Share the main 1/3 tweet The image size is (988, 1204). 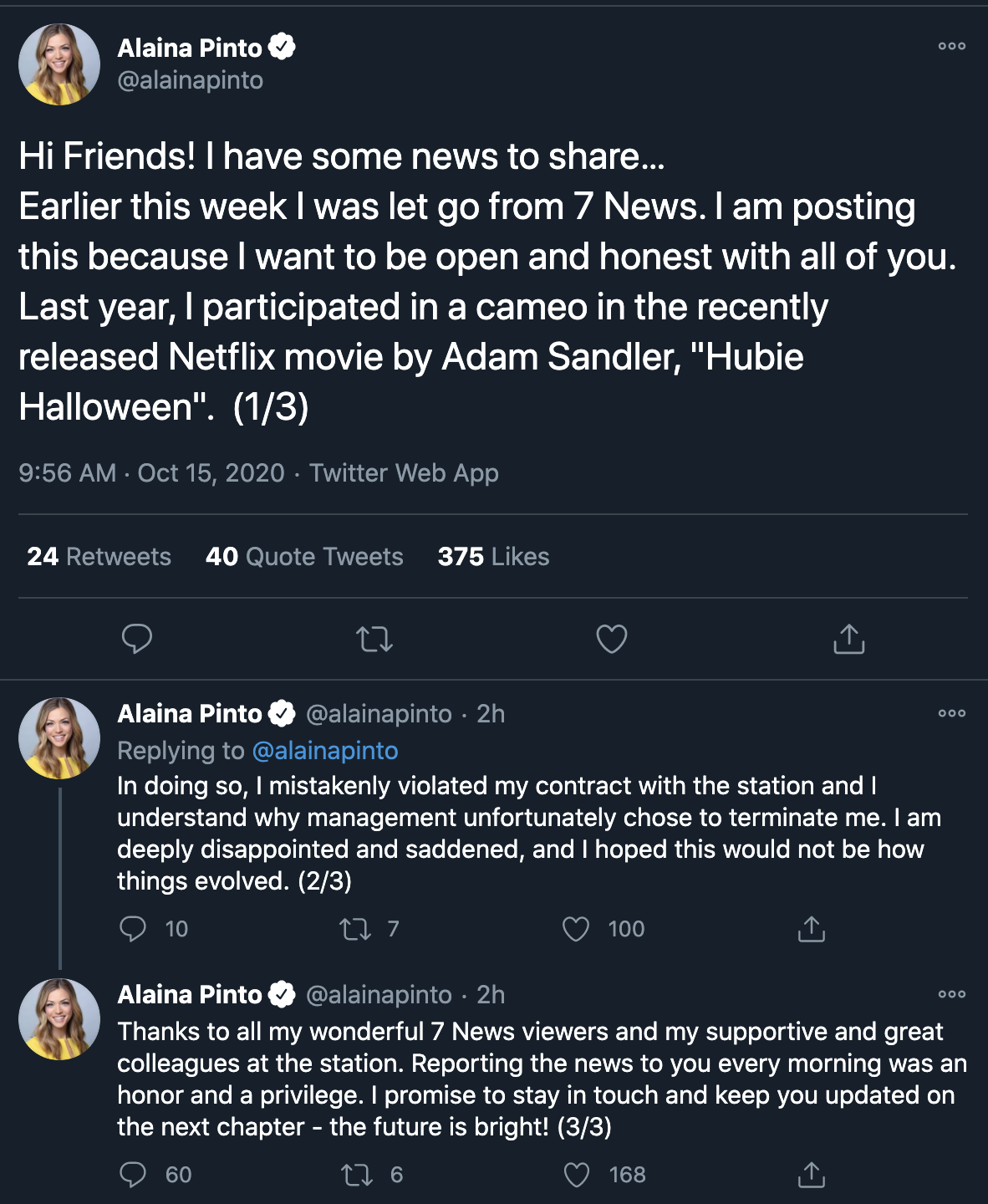tap(848, 640)
